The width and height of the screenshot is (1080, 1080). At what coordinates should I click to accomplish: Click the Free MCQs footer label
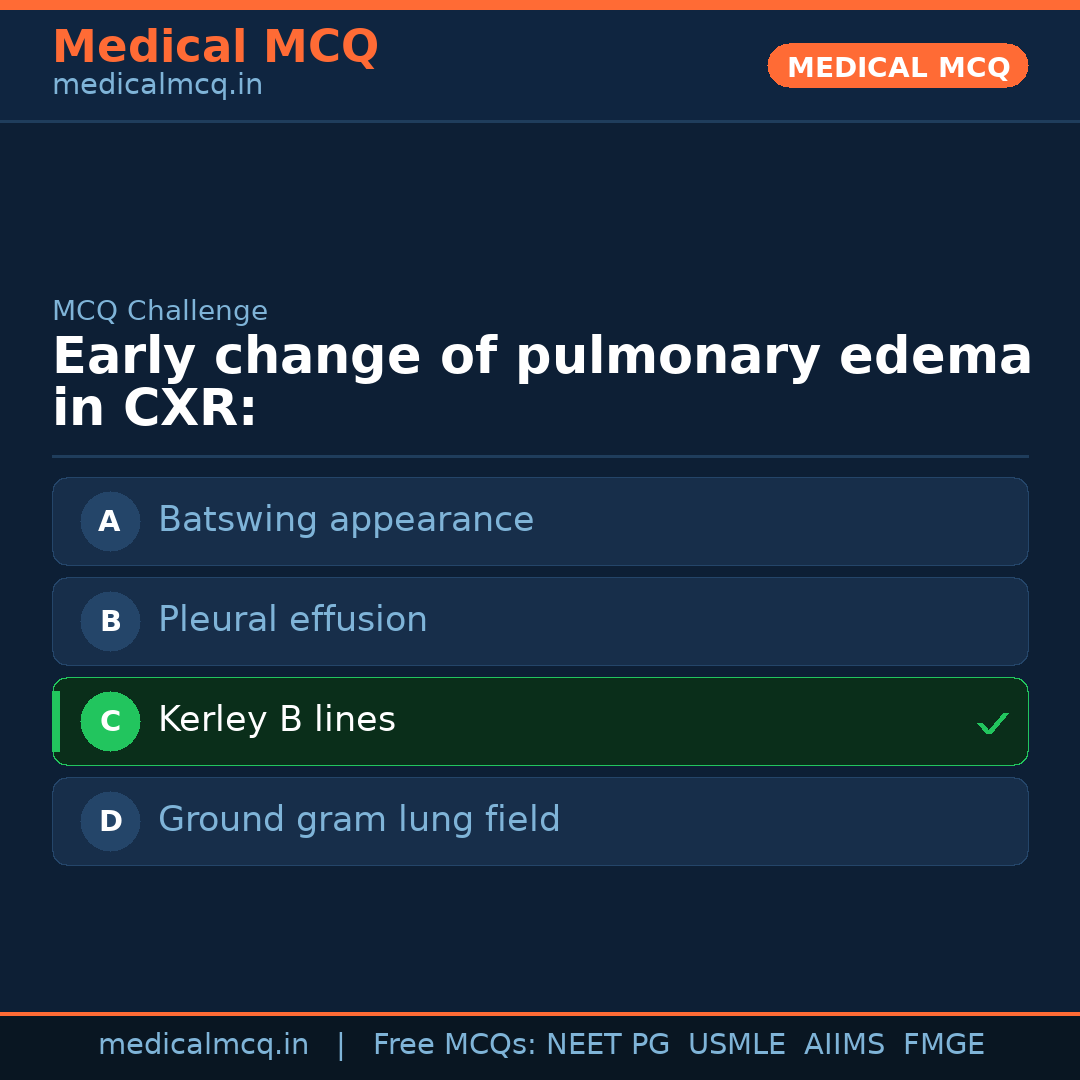pos(455,1045)
